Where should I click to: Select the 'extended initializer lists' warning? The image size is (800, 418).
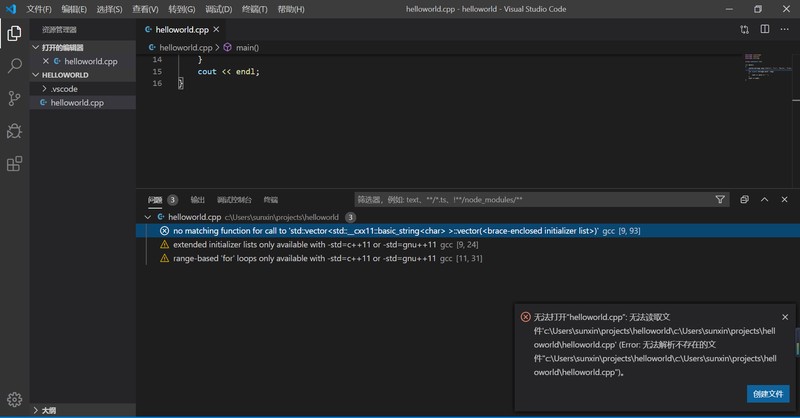click(468, 244)
